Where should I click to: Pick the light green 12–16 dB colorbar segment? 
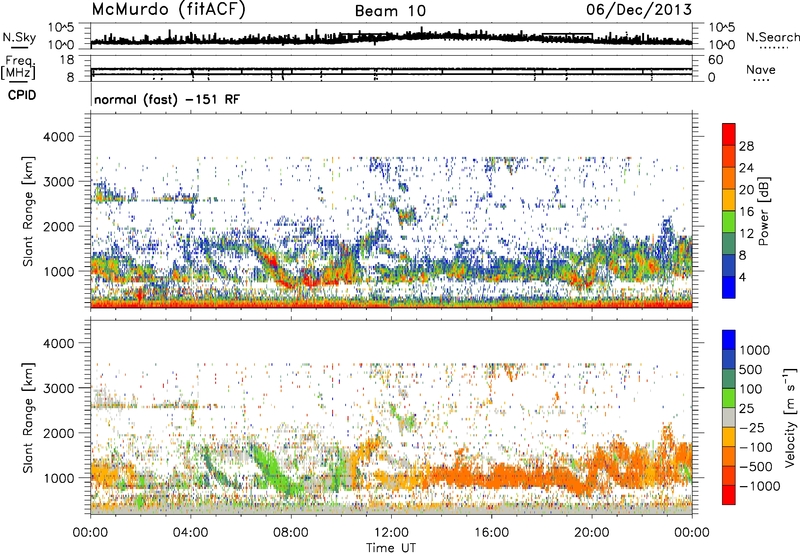click(729, 222)
